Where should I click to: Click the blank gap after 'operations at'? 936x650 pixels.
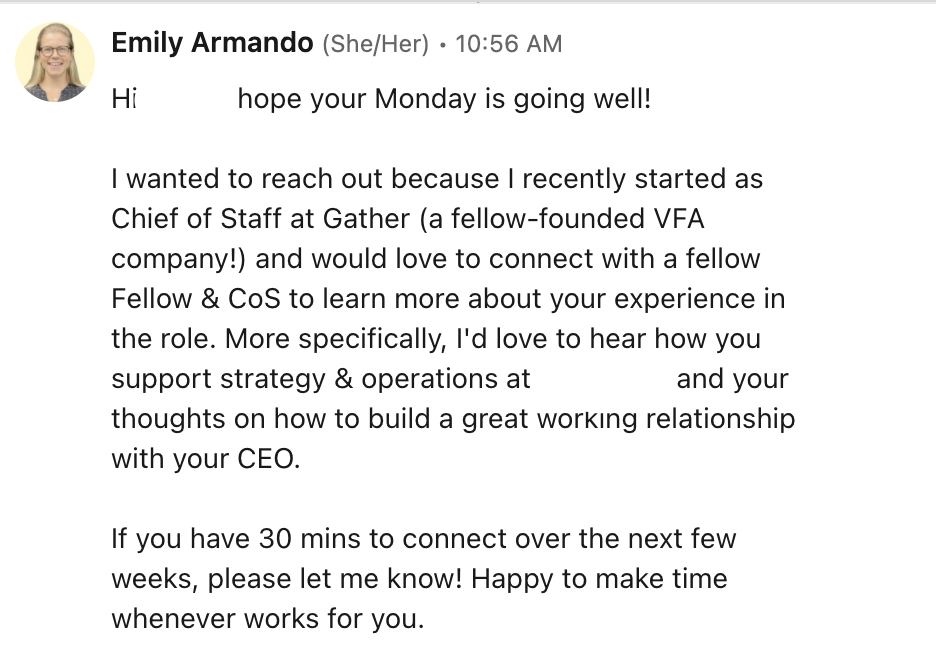[603, 378]
